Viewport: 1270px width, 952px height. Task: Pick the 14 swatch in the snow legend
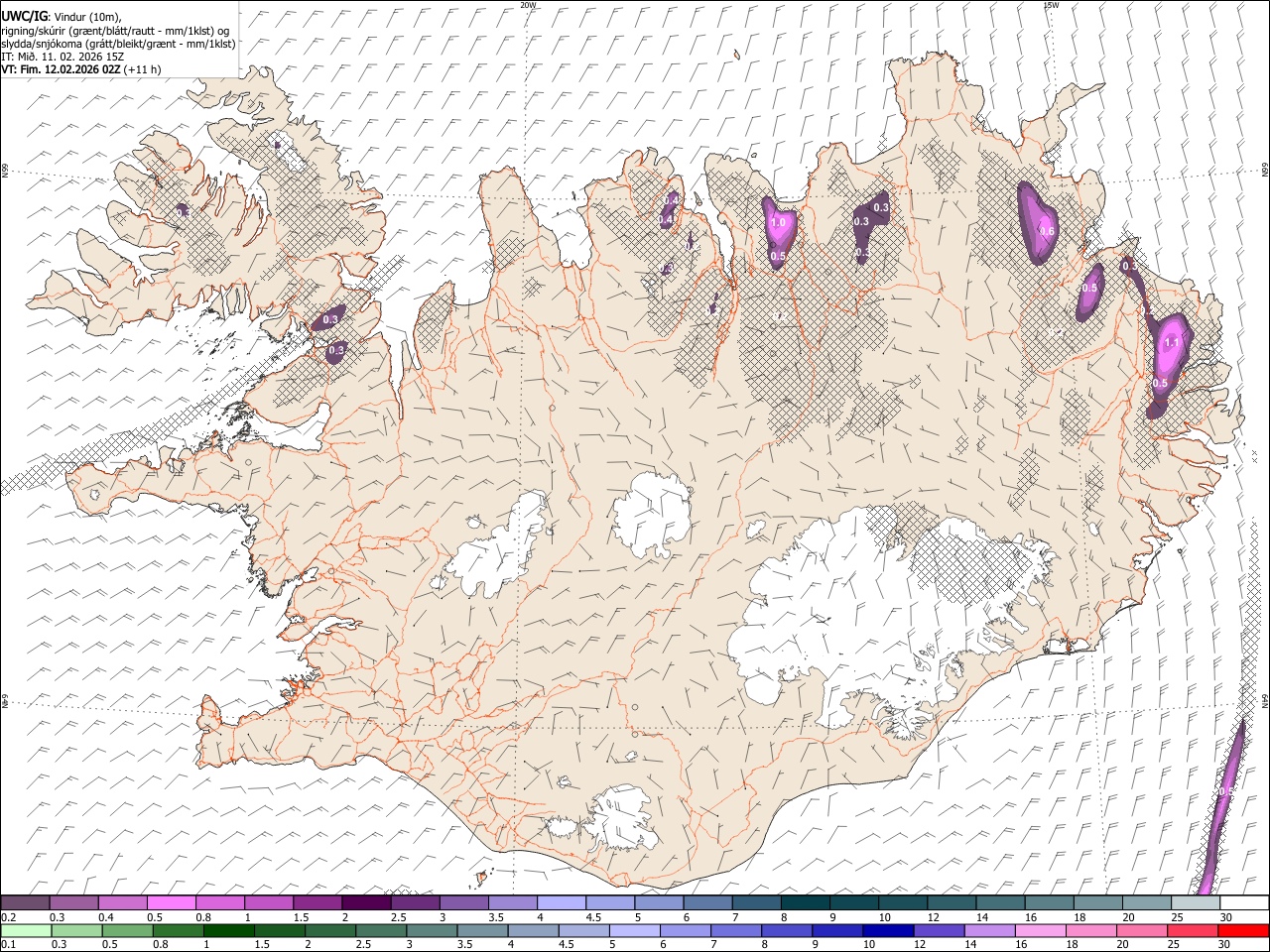pyautogui.click(x=1001, y=902)
